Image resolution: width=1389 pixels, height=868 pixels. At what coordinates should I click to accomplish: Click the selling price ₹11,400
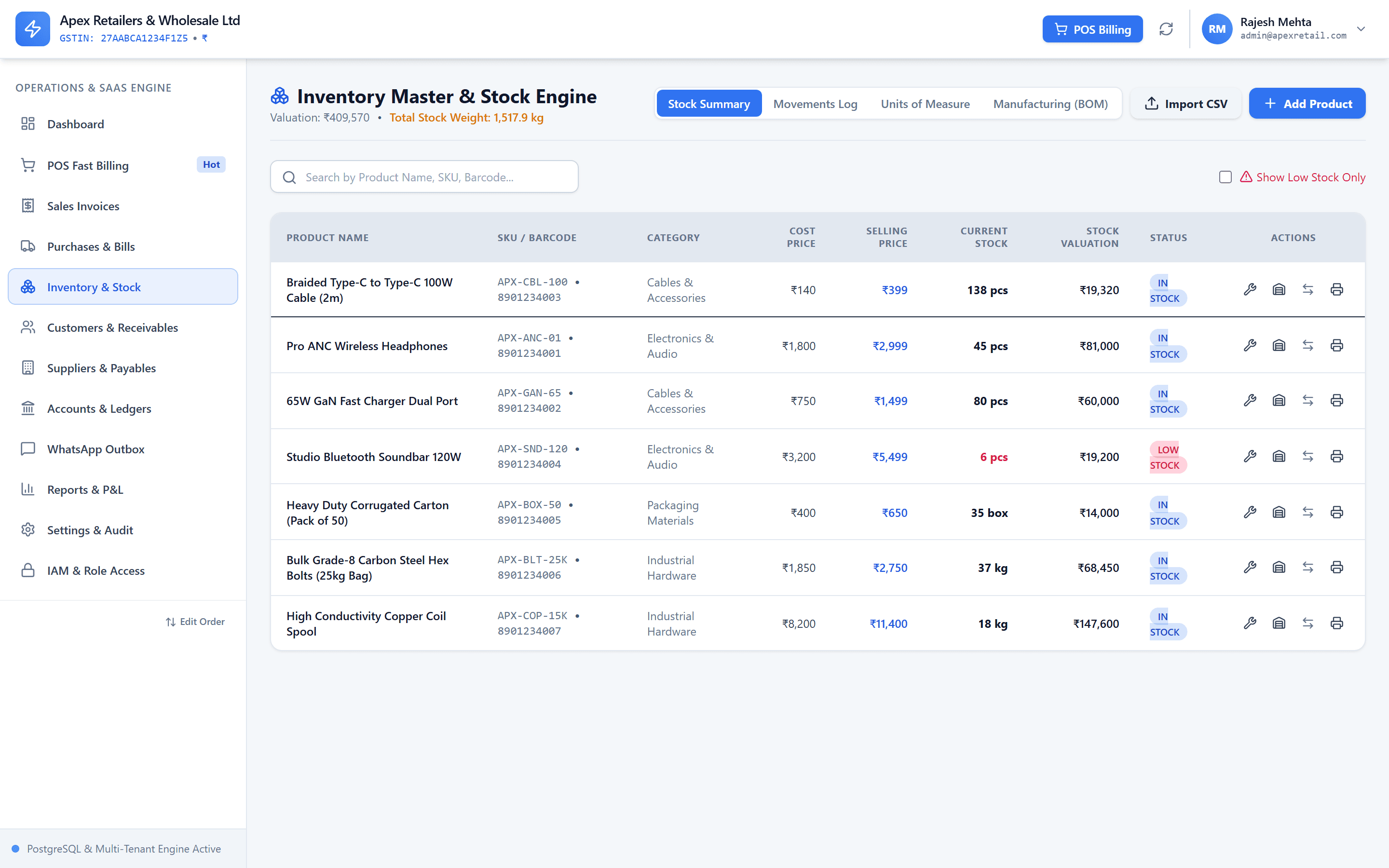pyautogui.click(x=888, y=624)
